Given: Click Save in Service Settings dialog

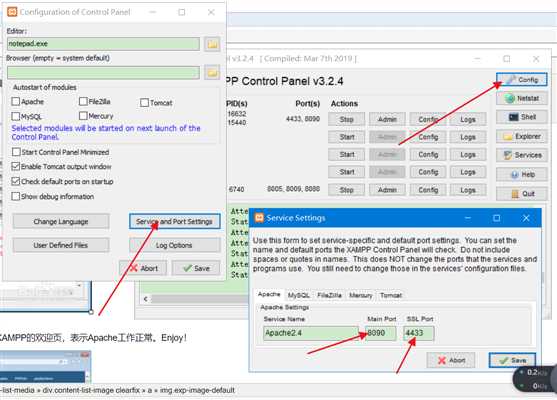Looking at the screenshot, I should point(512,360).
